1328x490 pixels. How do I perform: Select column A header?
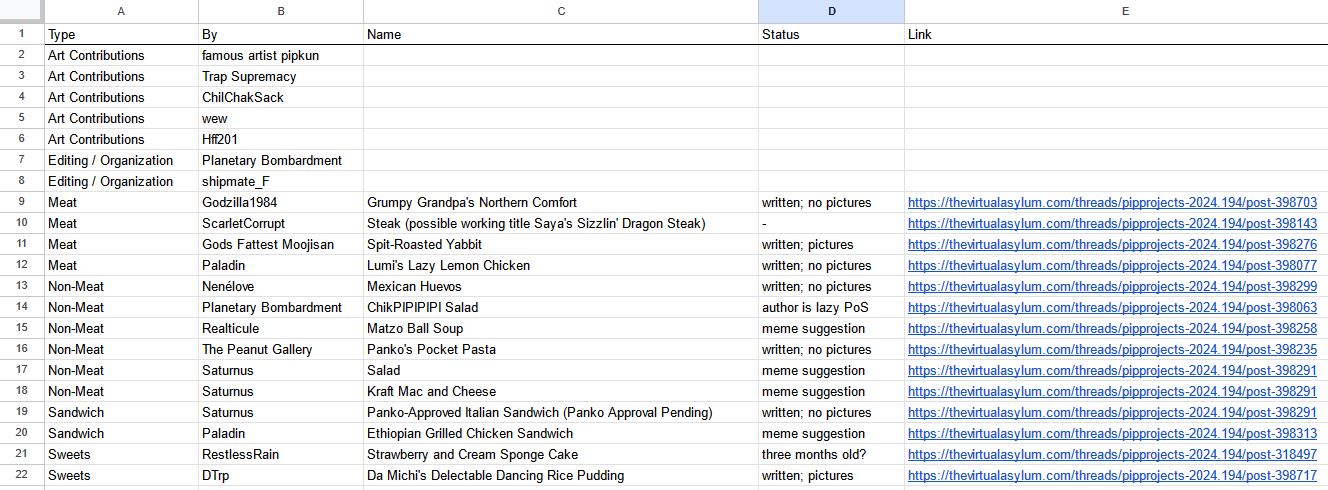(121, 11)
